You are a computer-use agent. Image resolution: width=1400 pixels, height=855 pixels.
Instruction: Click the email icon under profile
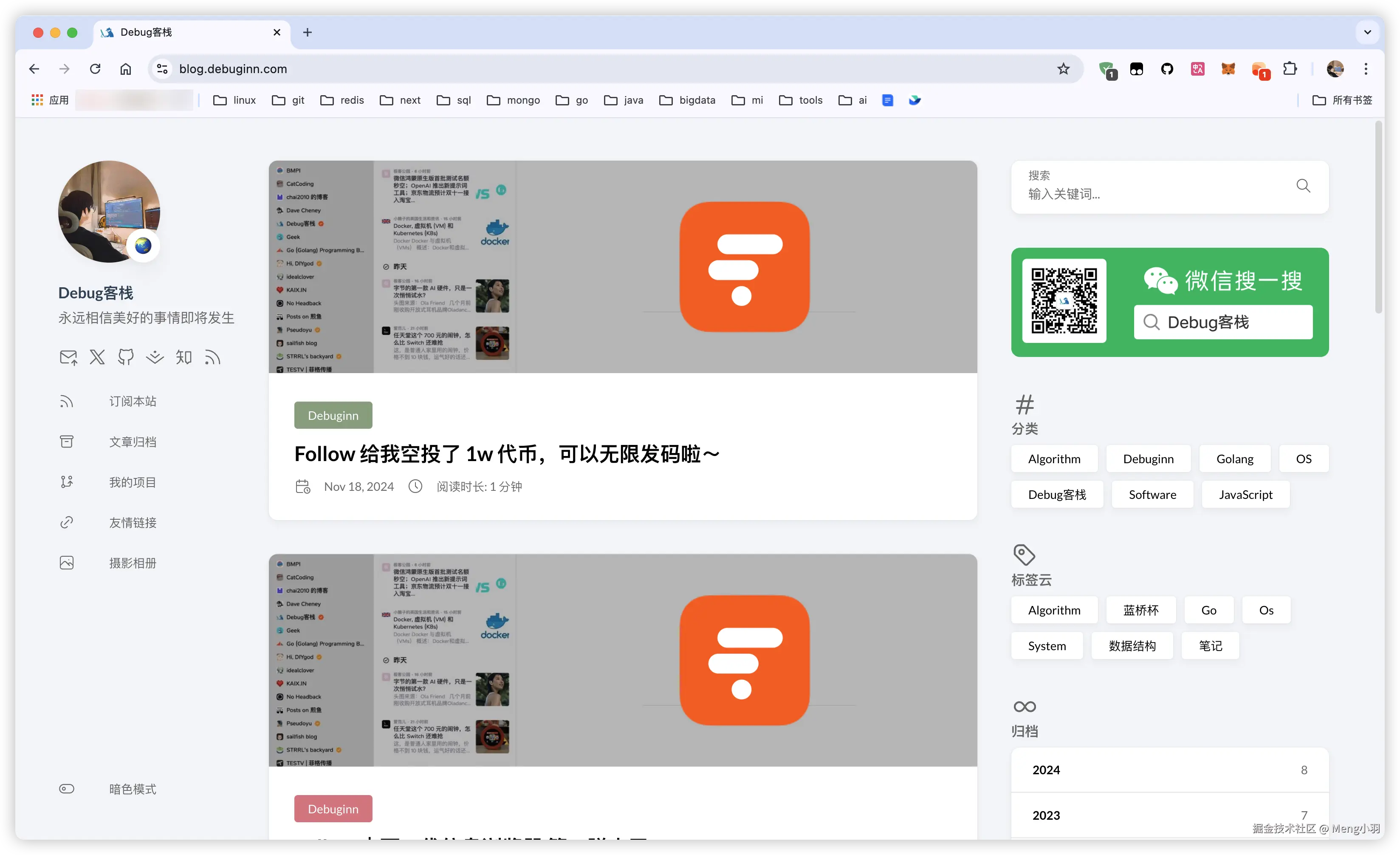tap(68, 357)
